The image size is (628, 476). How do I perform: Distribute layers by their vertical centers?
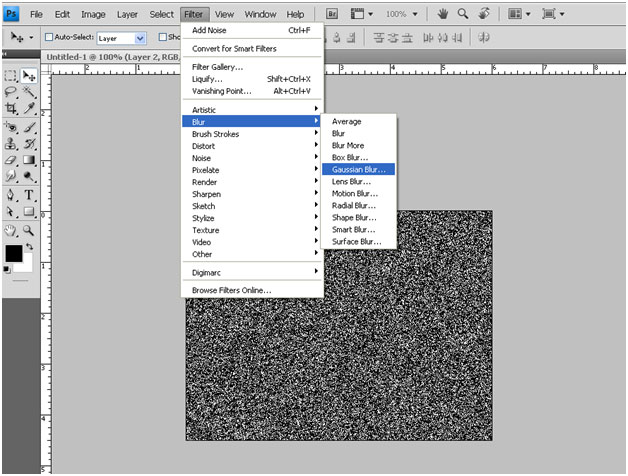tap(393, 38)
